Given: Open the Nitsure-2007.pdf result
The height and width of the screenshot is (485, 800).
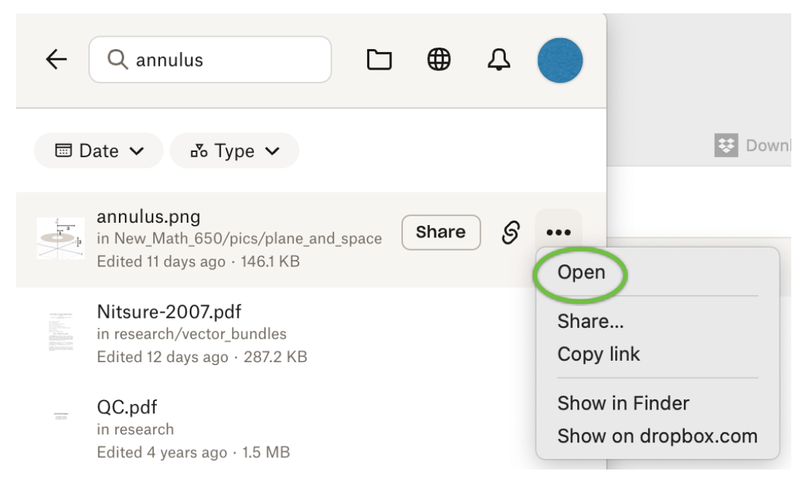Looking at the screenshot, I should [x=169, y=312].
